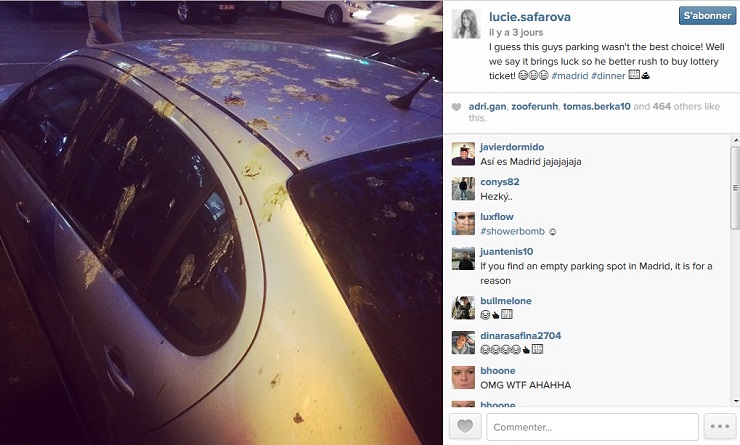Click the comments scrollbar down arrow
This screenshot has height=445, width=740.
pos(735,402)
